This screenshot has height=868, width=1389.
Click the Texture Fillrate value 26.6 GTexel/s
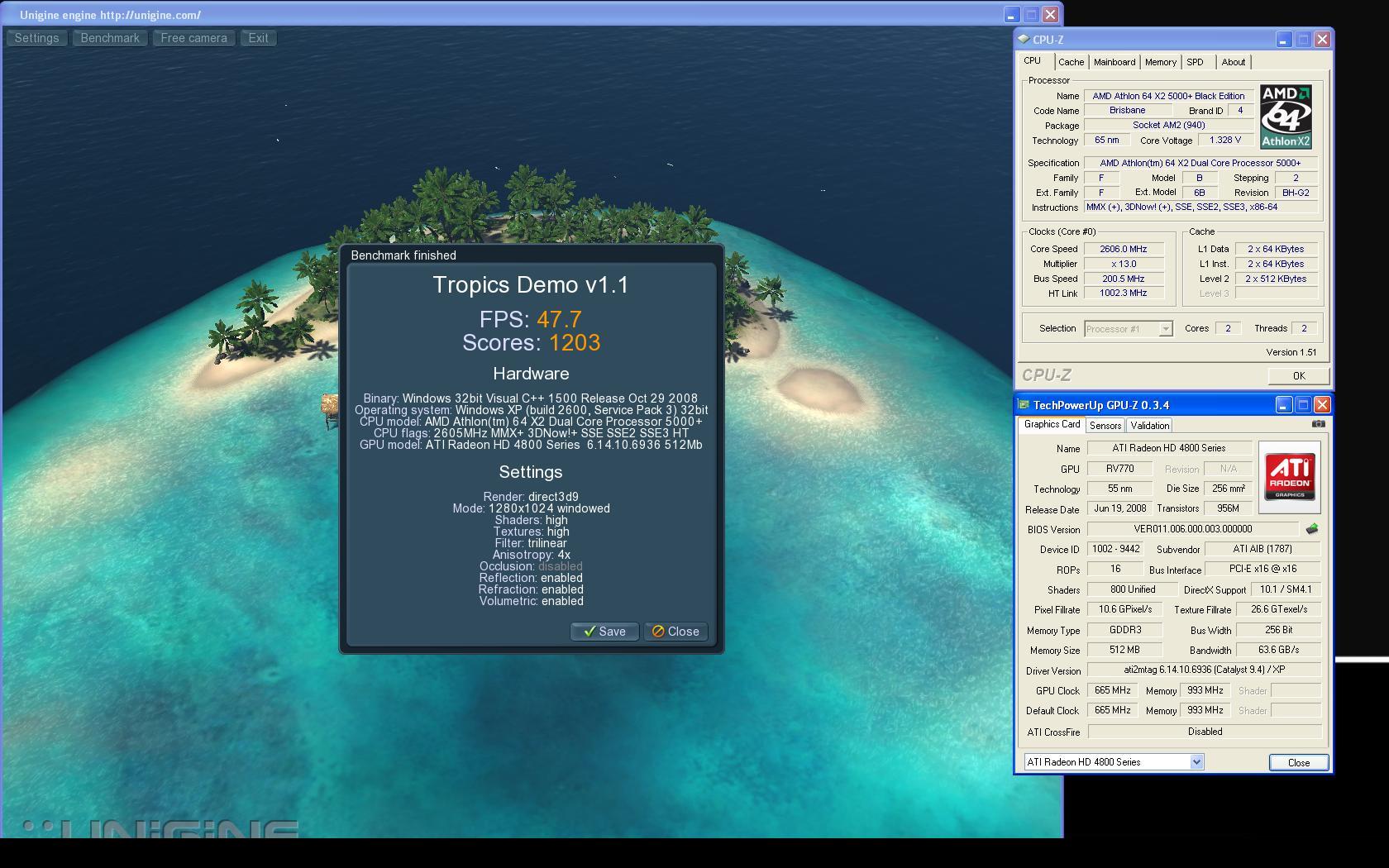[x=1278, y=609]
